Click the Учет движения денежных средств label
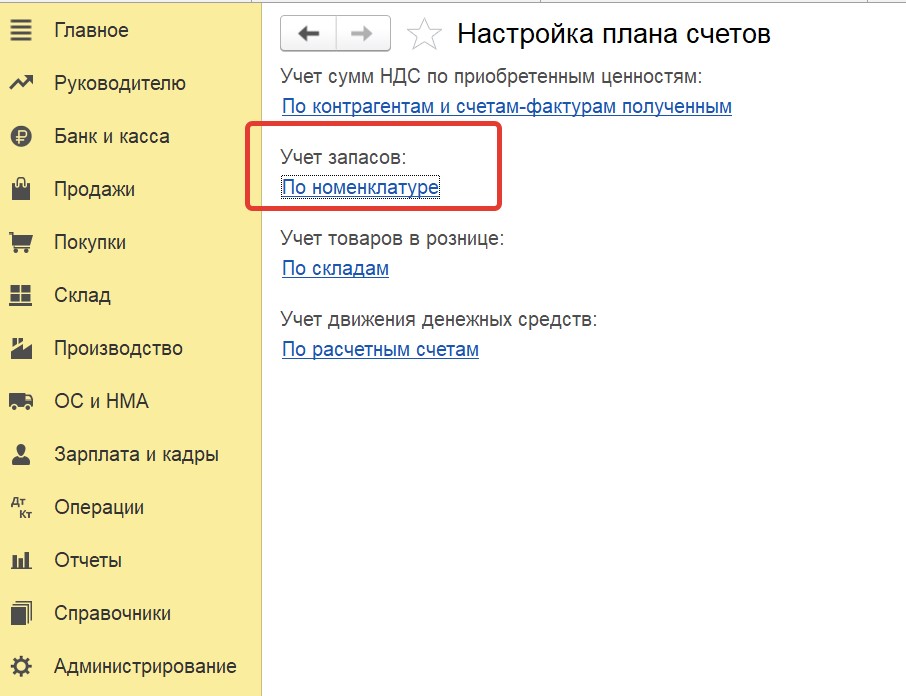The width and height of the screenshot is (906, 696). pyautogui.click(x=439, y=319)
